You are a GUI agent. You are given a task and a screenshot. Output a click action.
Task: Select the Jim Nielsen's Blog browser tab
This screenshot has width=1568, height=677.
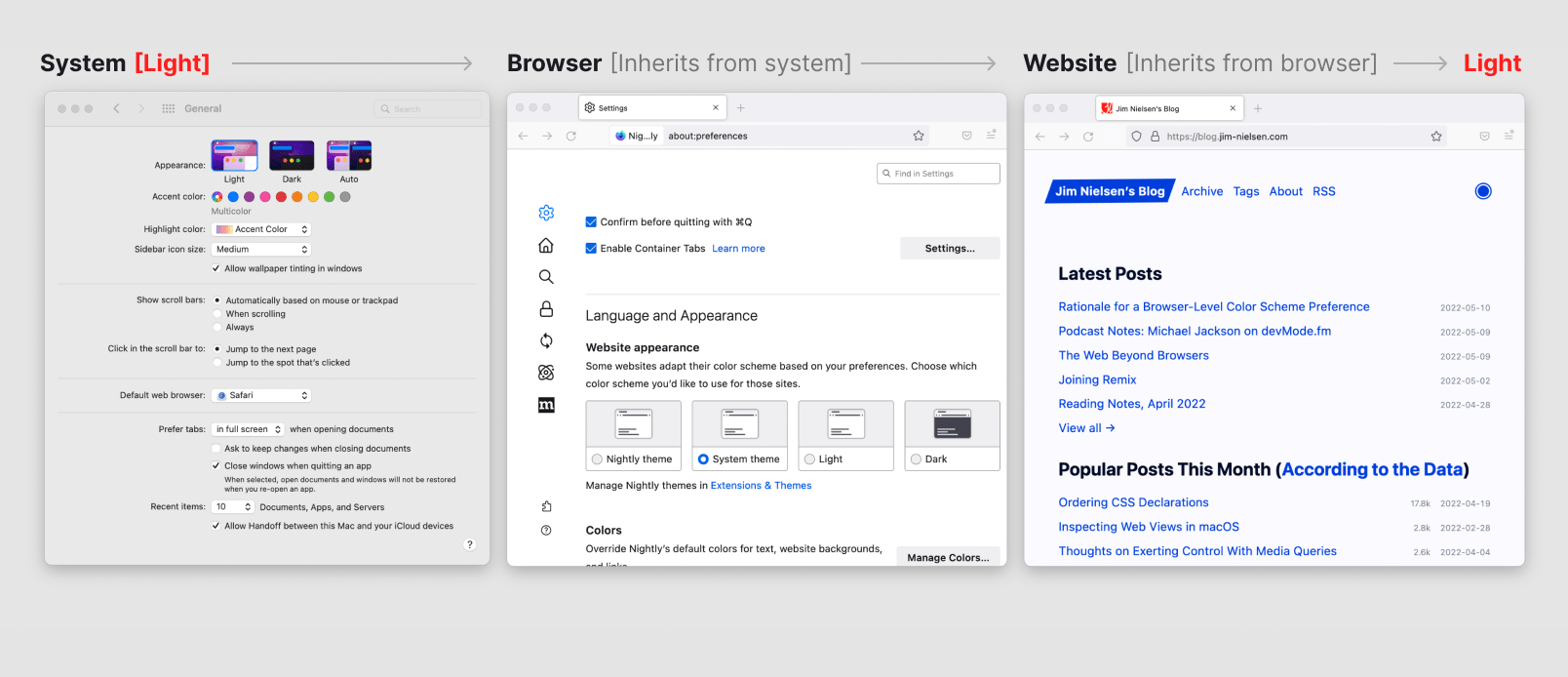(1169, 108)
